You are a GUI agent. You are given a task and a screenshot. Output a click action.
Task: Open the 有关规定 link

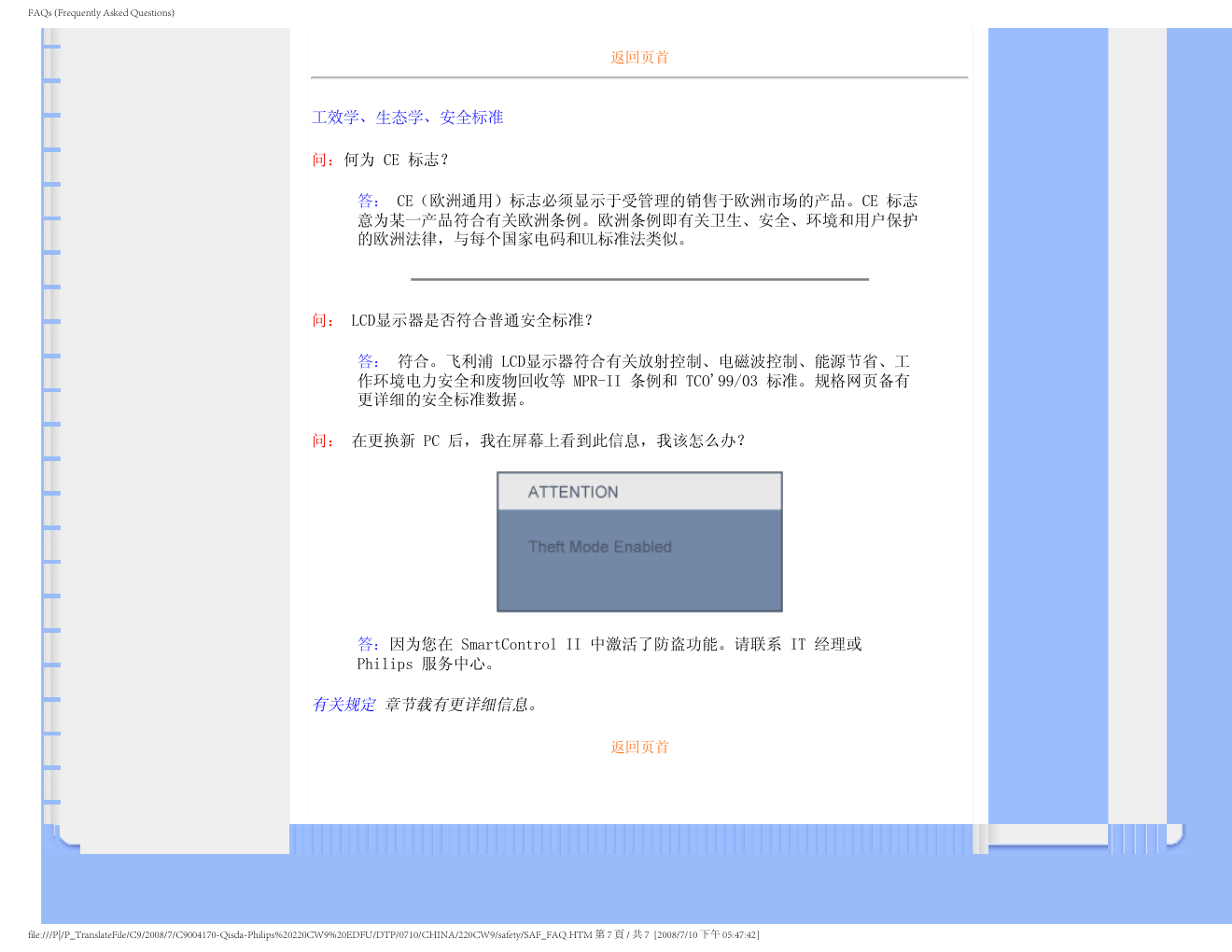pos(343,705)
